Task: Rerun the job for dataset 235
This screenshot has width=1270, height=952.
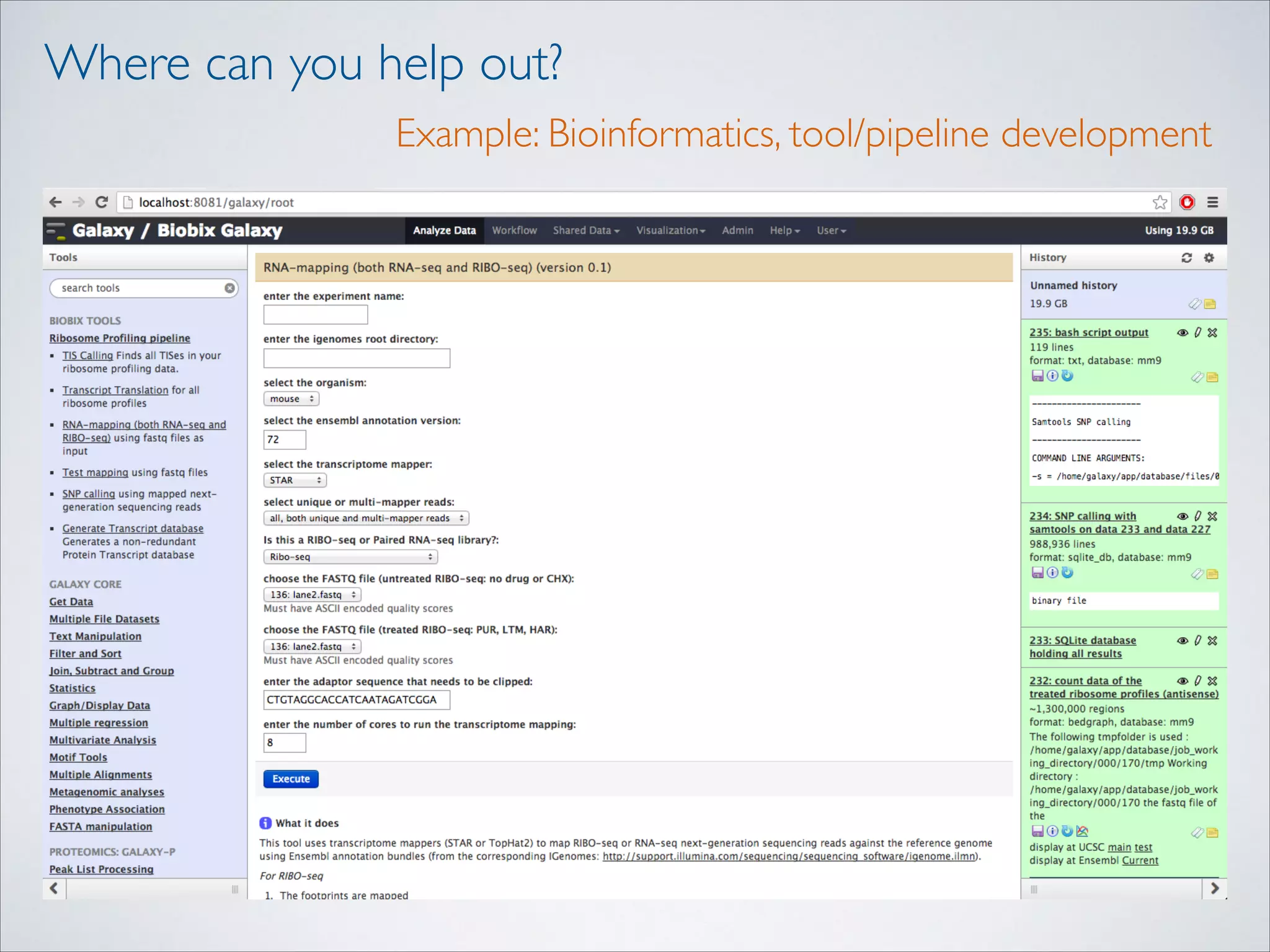Action: (1067, 376)
